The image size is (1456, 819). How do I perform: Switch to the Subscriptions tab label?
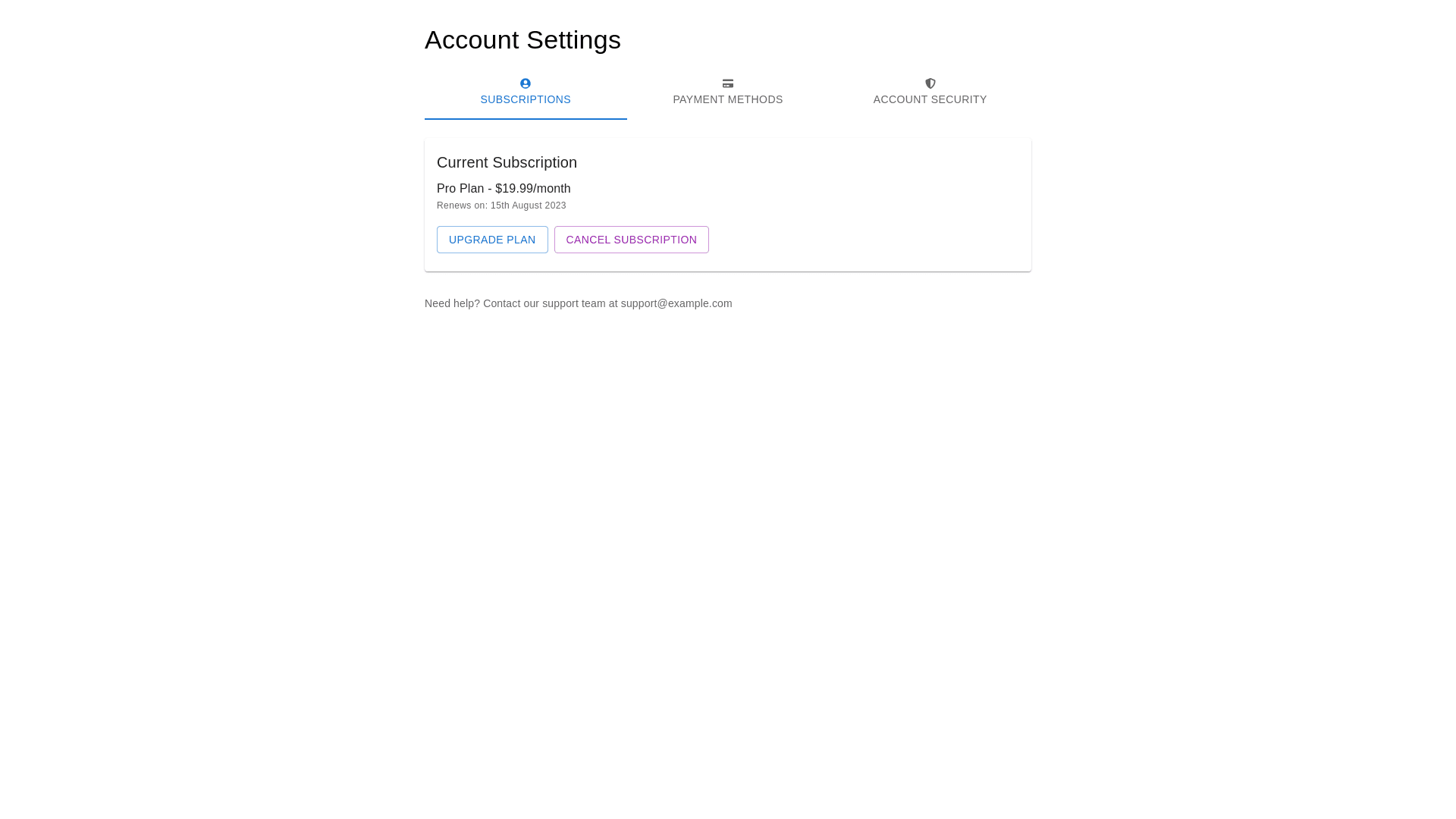click(x=526, y=99)
